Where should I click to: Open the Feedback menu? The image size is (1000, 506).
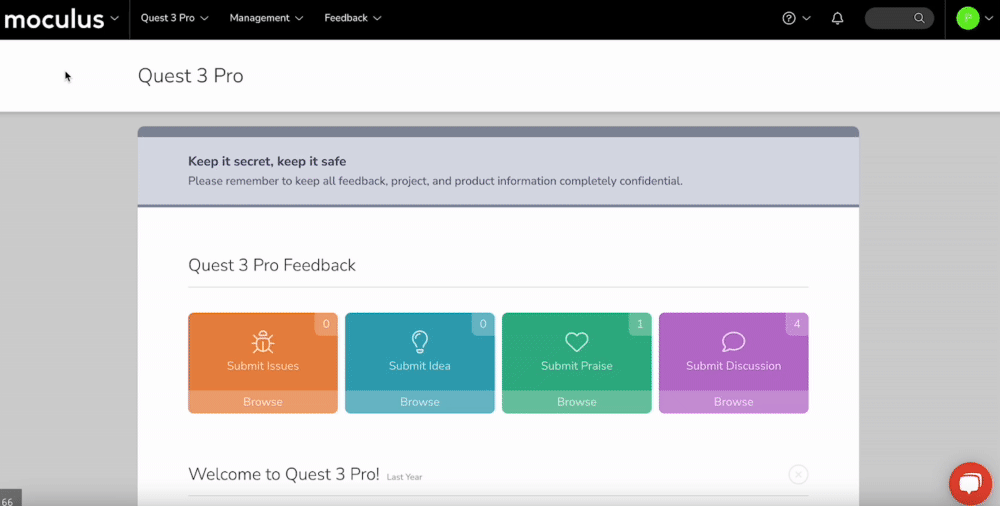point(353,18)
